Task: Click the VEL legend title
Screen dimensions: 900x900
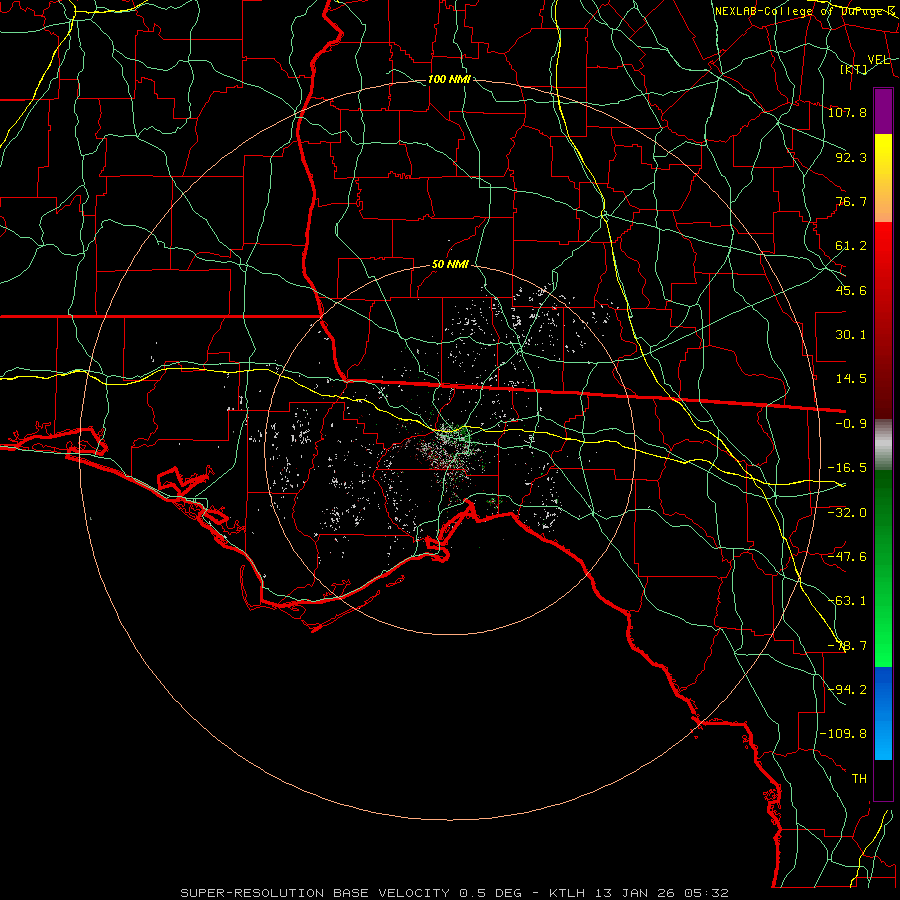Action: pyautogui.click(x=878, y=59)
